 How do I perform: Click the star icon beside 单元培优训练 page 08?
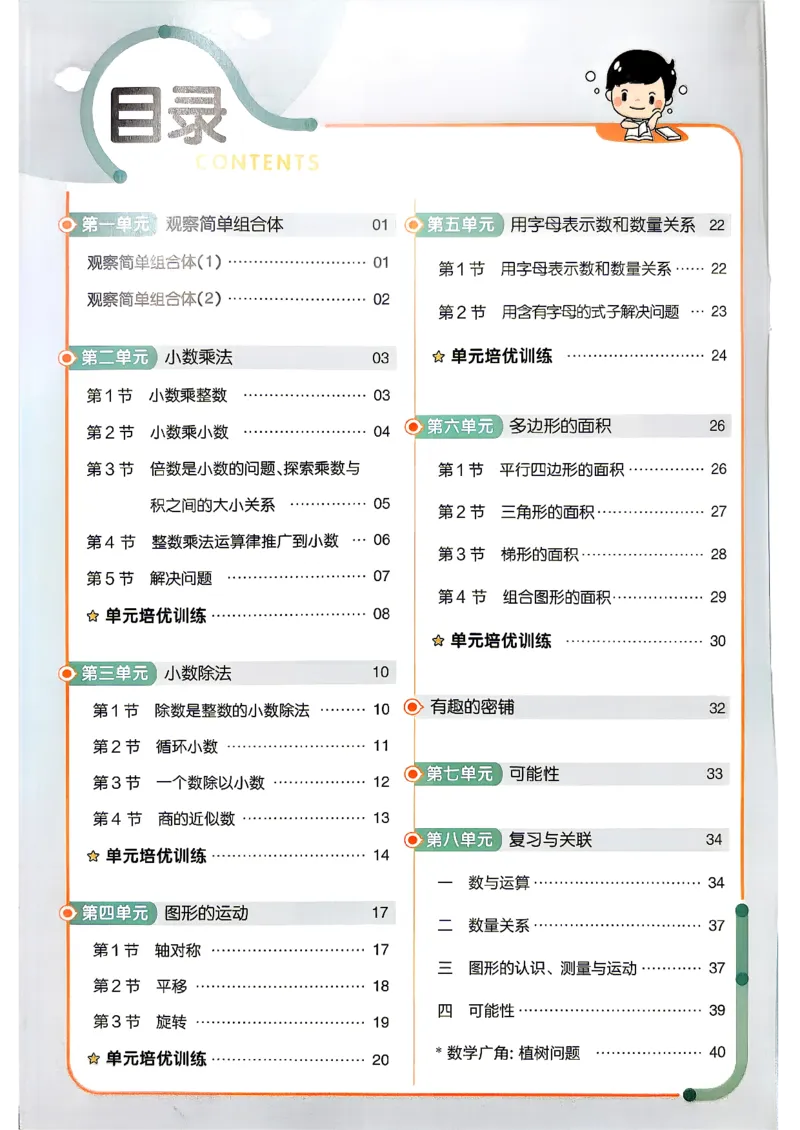click(92, 616)
